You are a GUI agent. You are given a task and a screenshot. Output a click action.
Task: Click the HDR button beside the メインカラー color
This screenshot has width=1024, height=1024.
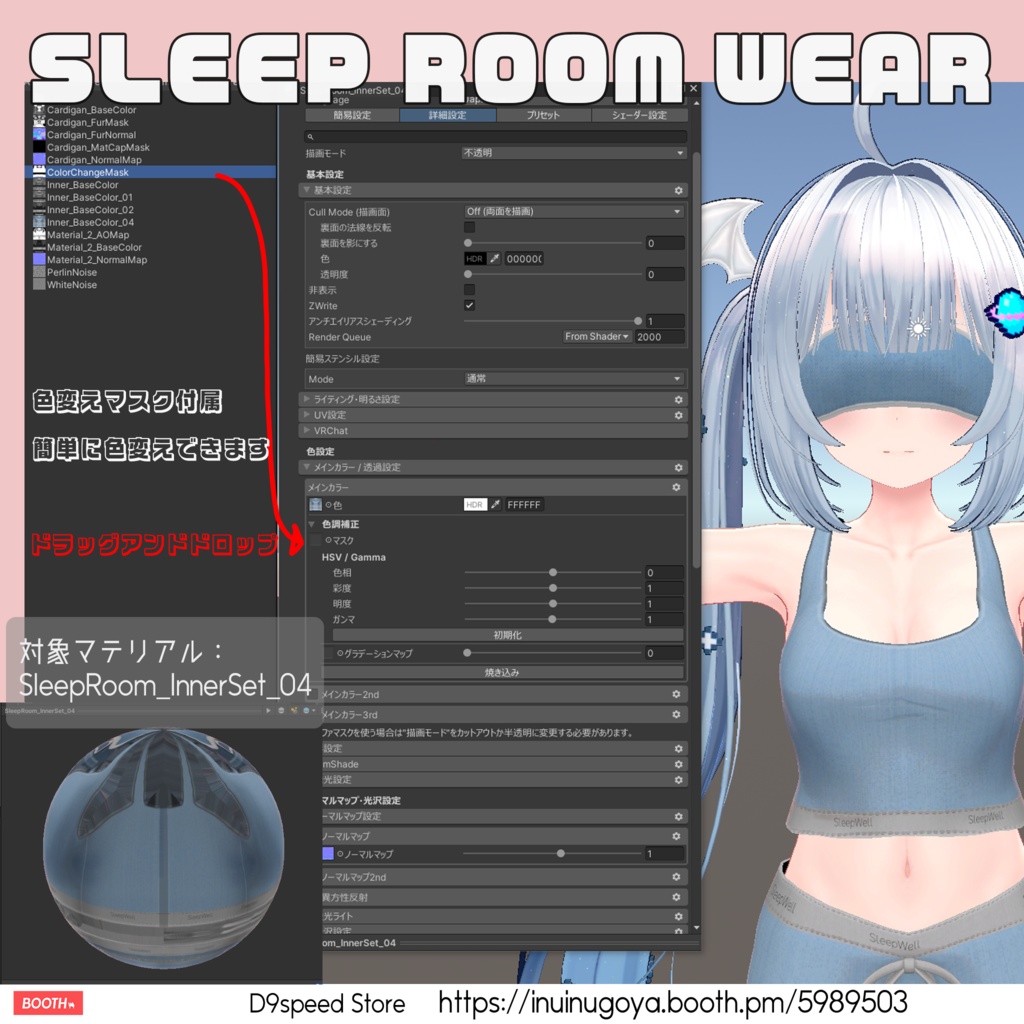476,505
